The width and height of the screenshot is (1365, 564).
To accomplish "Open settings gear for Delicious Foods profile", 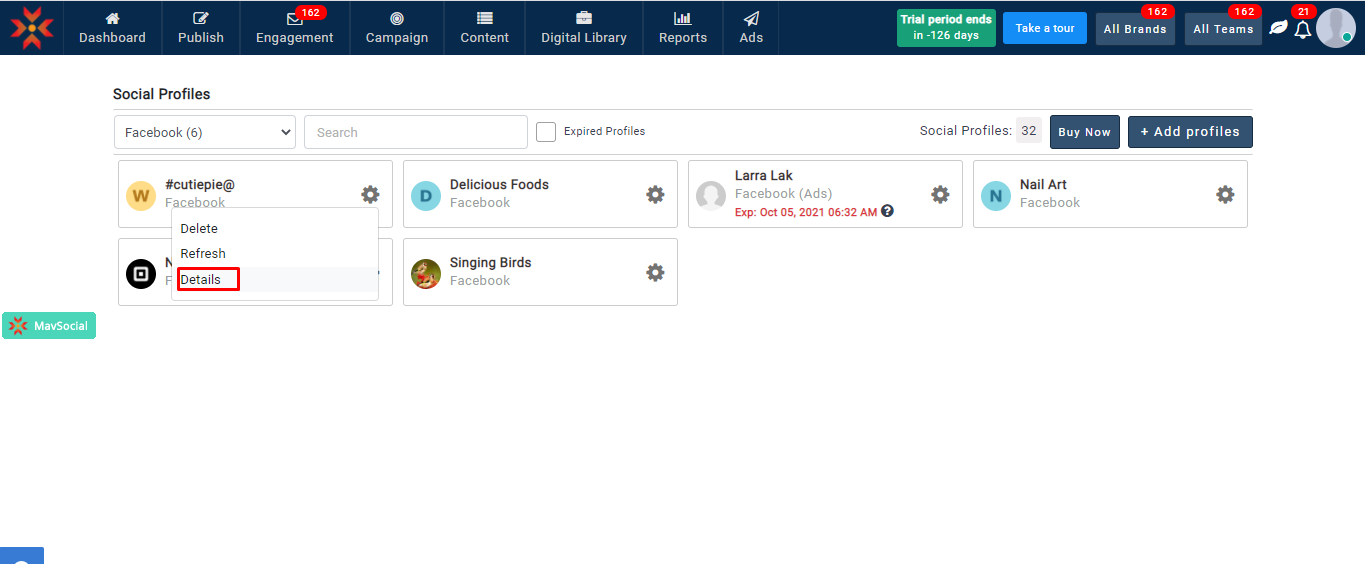I will [655, 194].
